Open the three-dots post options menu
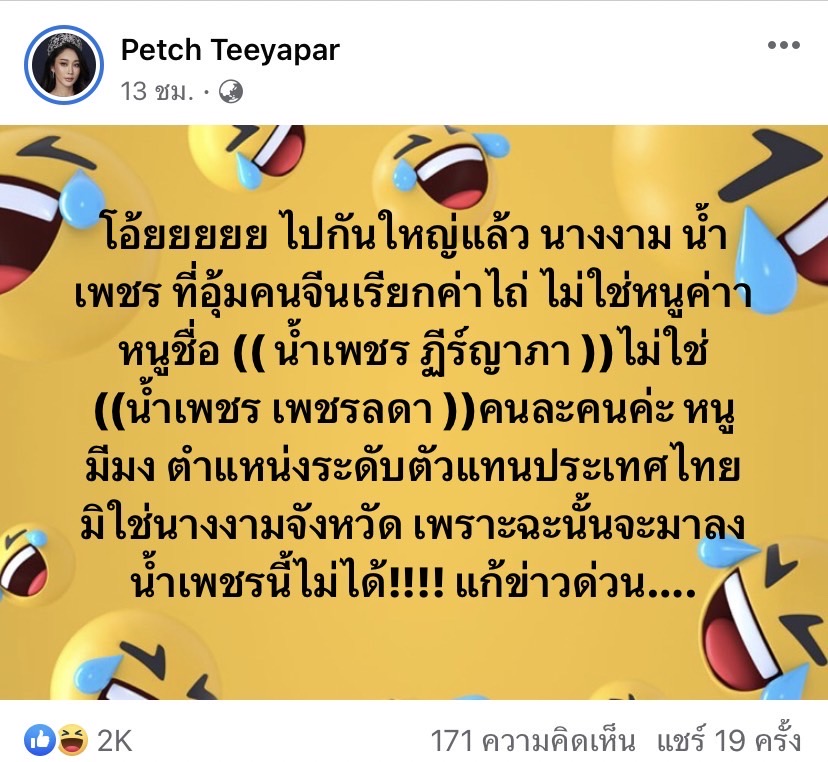 point(784,45)
